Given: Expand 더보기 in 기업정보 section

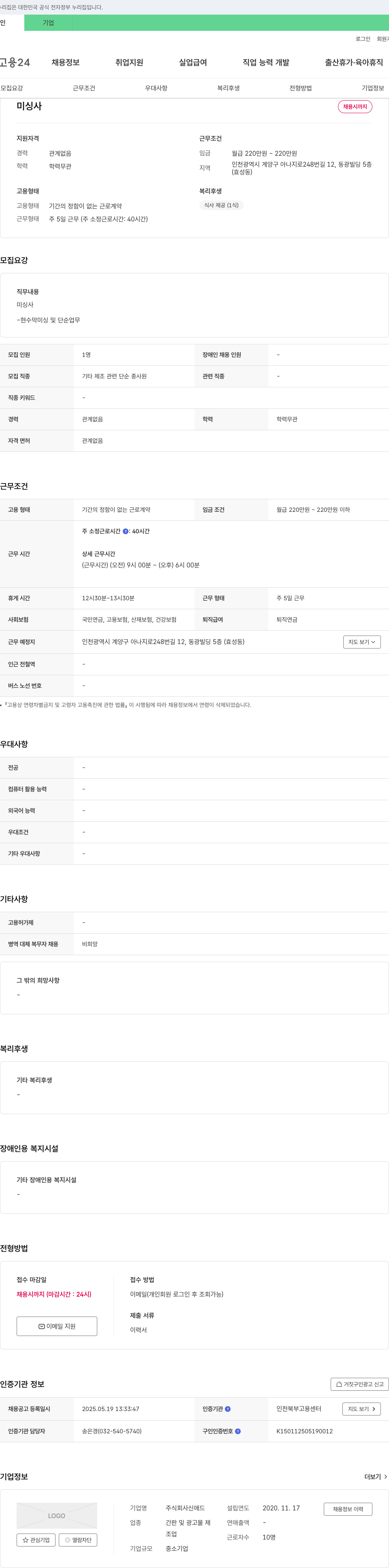Looking at the screenshot, I should coord(376,1477).
